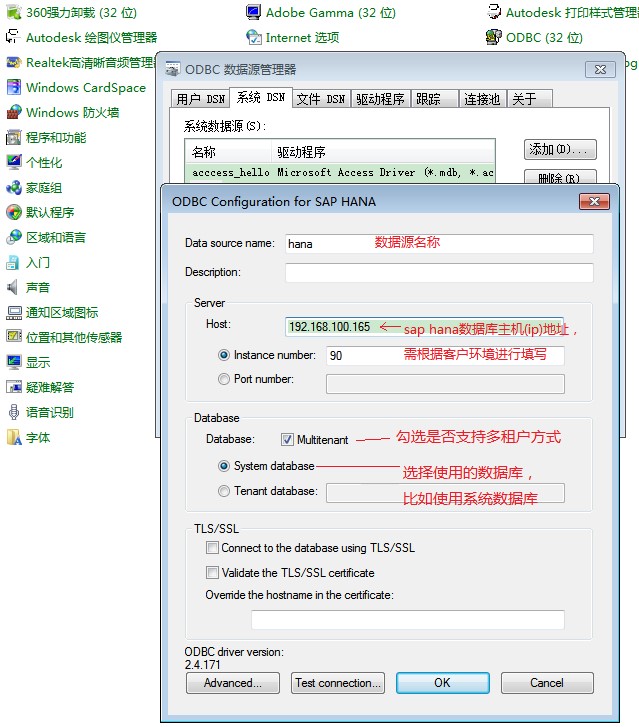Switch to the 驱动程序 tab
The height and width of the screenshot is (727, 639).
pos(380,99)
